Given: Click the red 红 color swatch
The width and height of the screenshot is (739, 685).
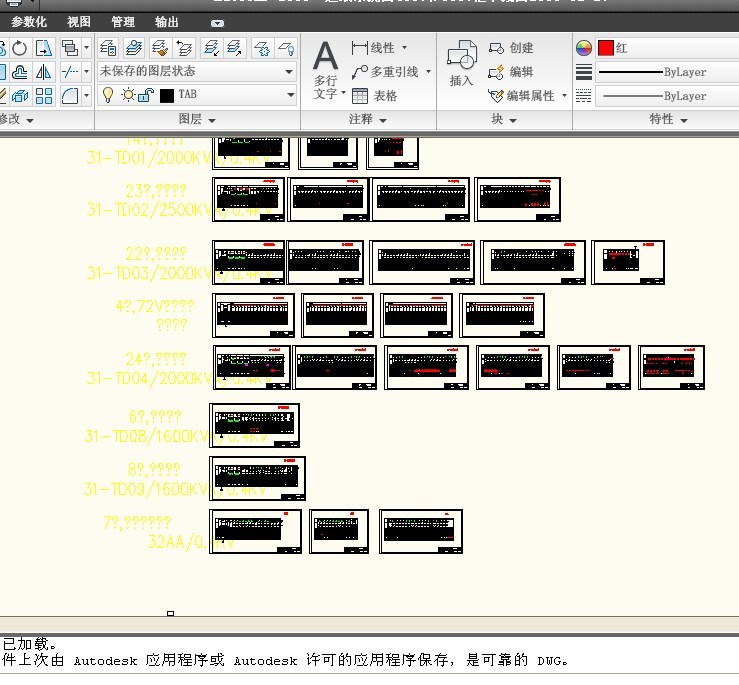Looking at the screenshot, I should coord(606,48).
